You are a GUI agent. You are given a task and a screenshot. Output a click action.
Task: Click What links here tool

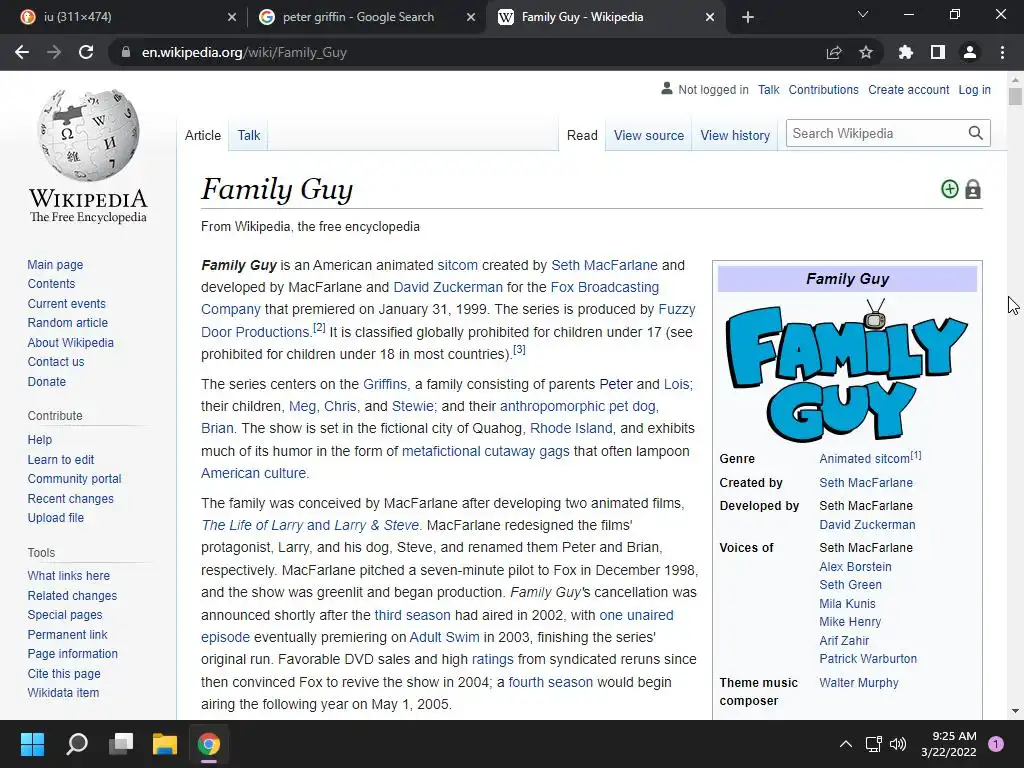[x=69, y=575]
